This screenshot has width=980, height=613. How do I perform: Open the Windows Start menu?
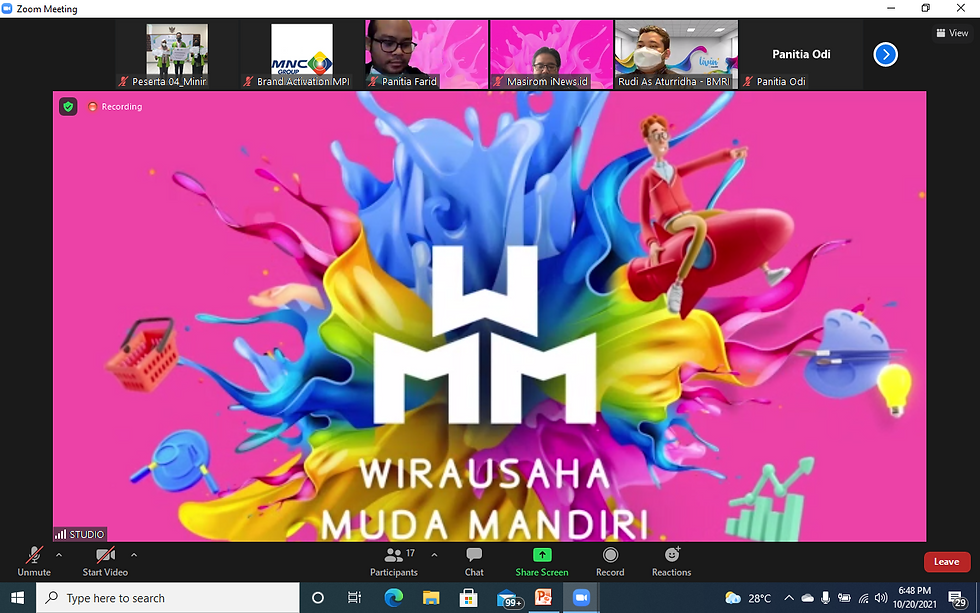[x=18, y=598]
